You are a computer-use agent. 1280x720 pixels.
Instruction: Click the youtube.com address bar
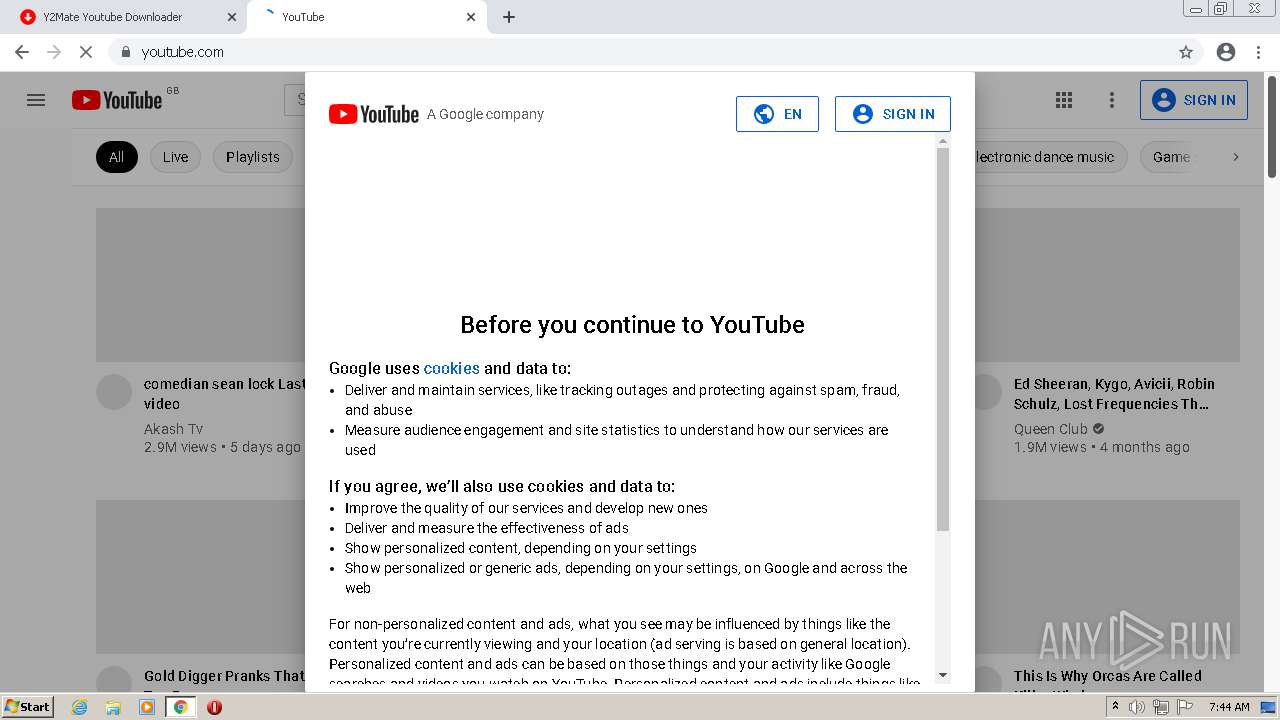pos(640,52)
